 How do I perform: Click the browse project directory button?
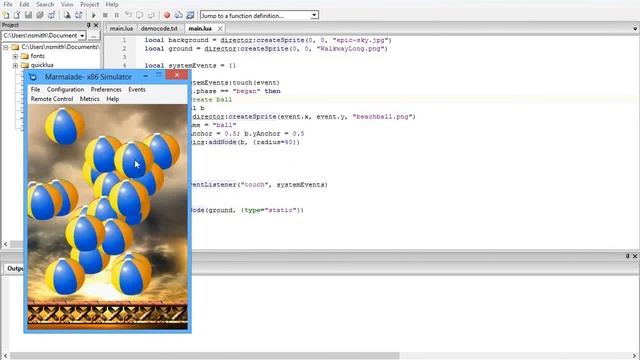(x=94, y=36)
